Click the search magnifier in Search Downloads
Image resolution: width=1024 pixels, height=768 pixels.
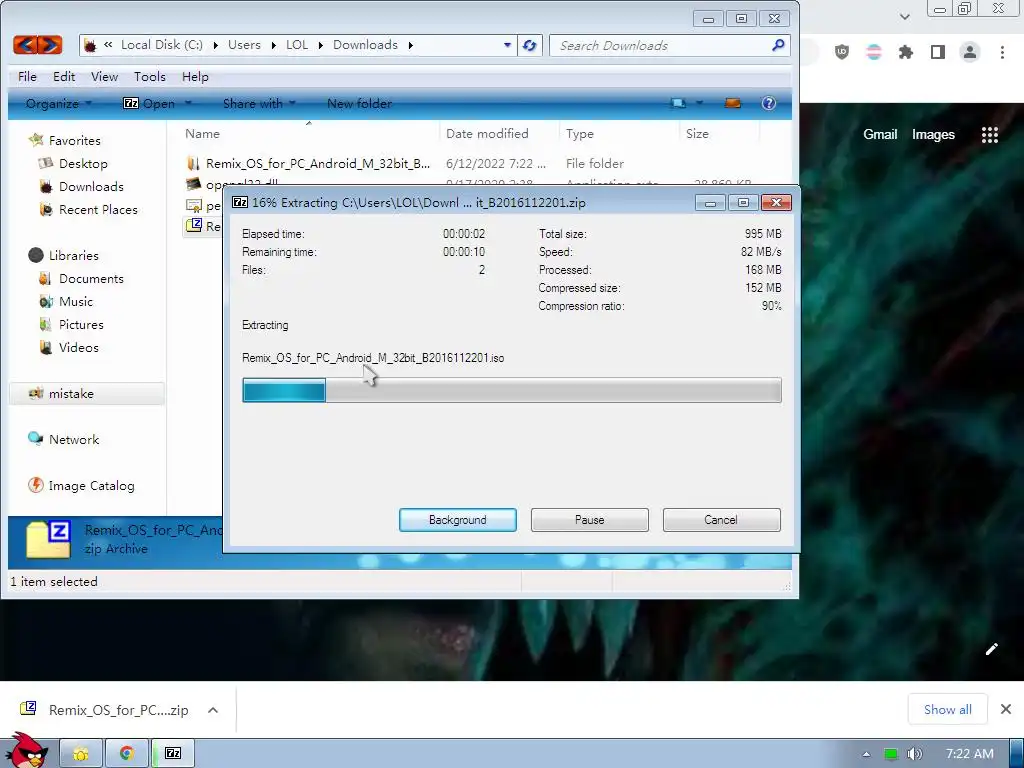778,45
